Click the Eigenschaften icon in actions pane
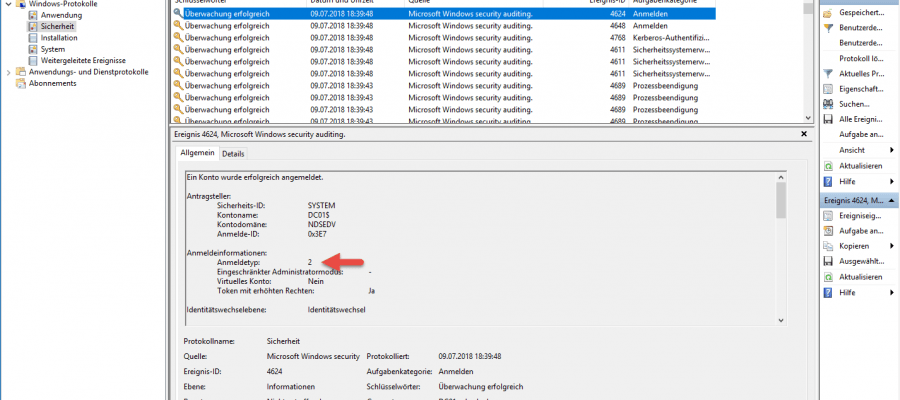The image size is (900, 400). point(827,89)
